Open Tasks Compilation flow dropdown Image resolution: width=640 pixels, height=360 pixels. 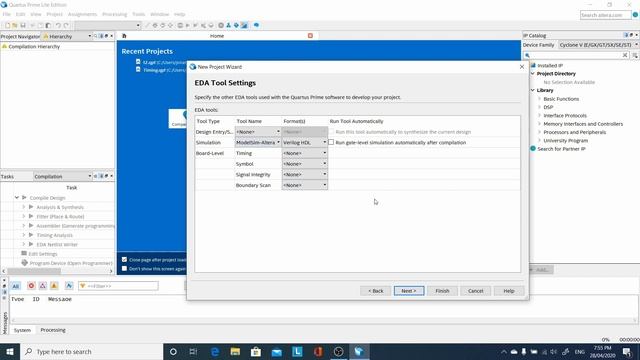tap(63, 176)
